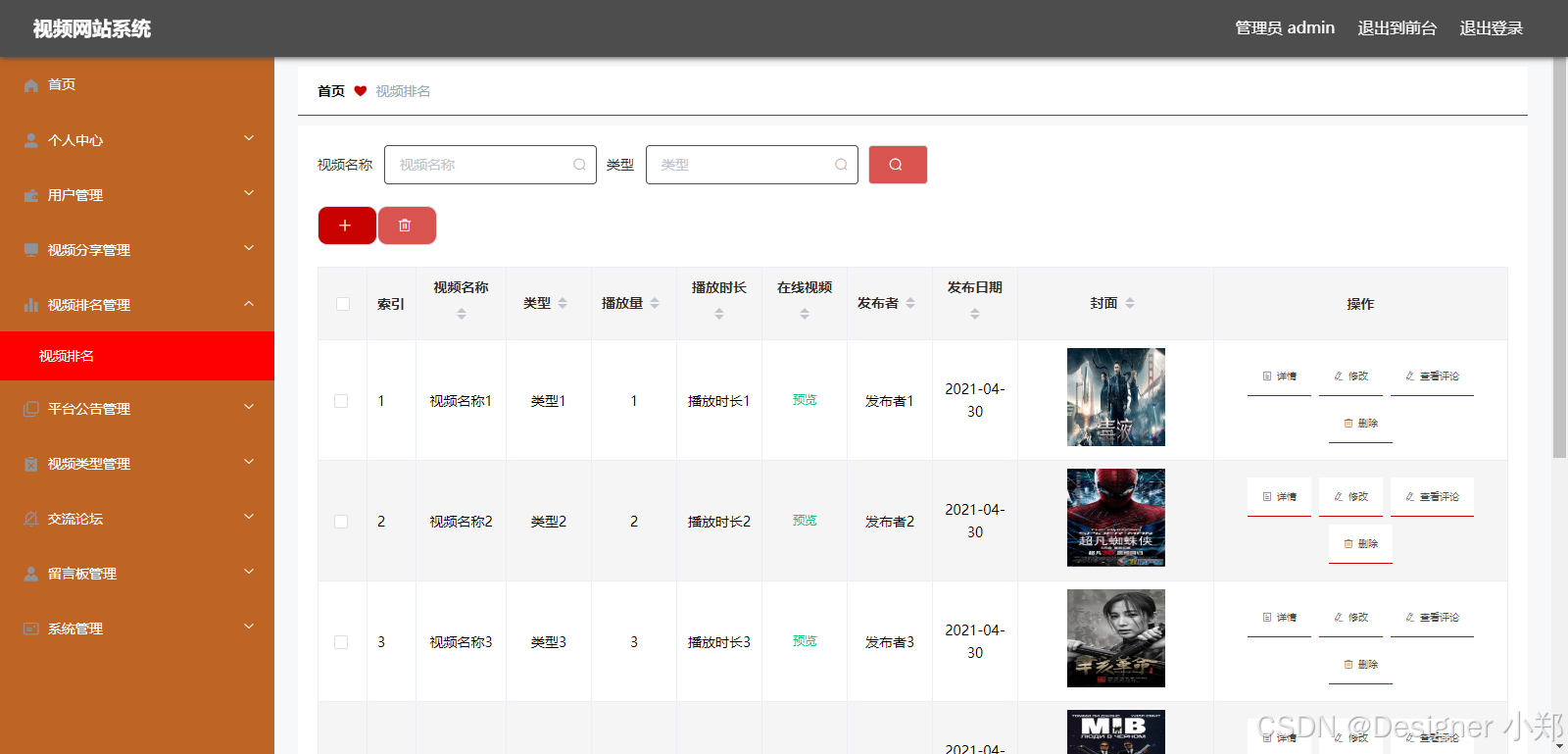Click the cover thumbnail of 视频名称1
The image size is (1568, 754).
[1116, 397]
